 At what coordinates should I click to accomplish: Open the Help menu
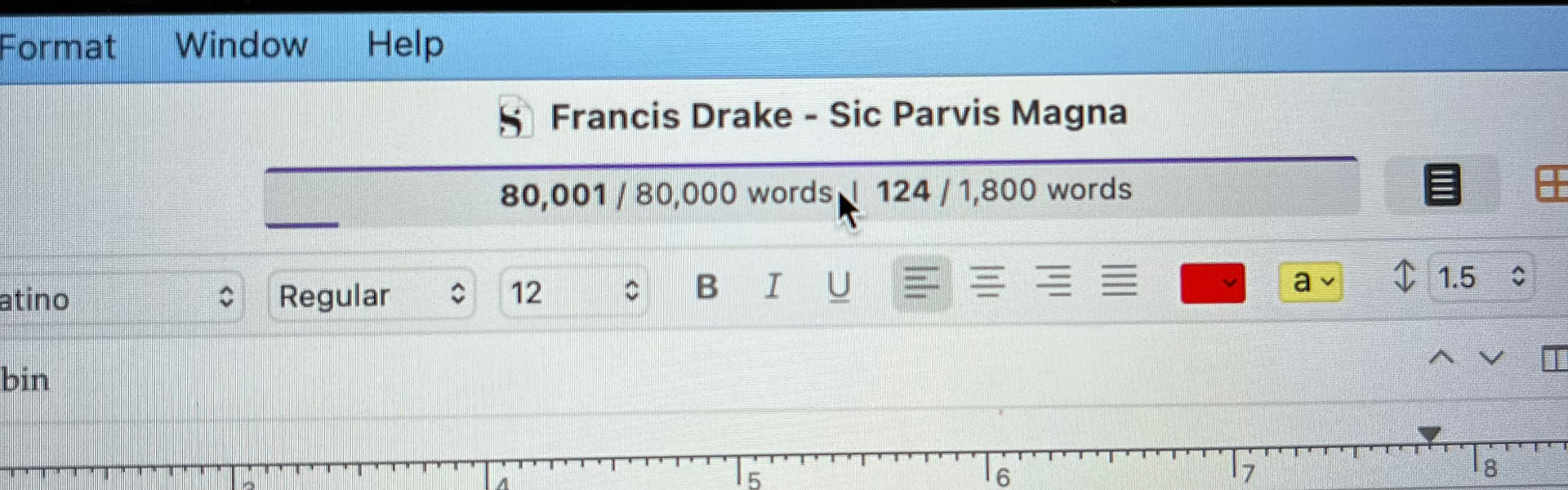tap(405, 44)
